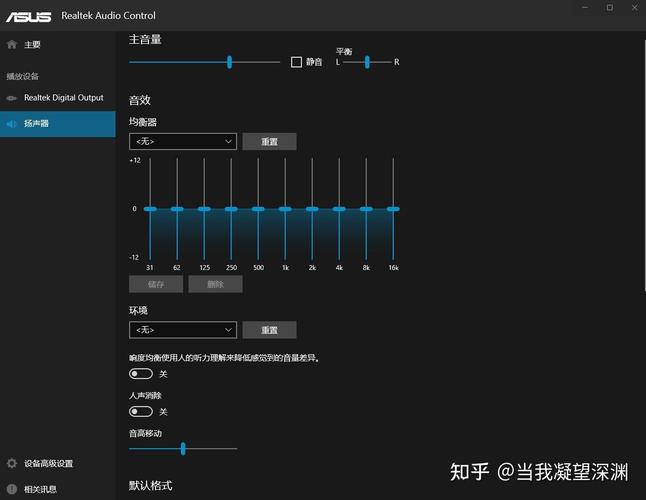Click the 500 Hz equalizer band handle
The width and height of the screenshot is (646, 500).
[258, 209]
